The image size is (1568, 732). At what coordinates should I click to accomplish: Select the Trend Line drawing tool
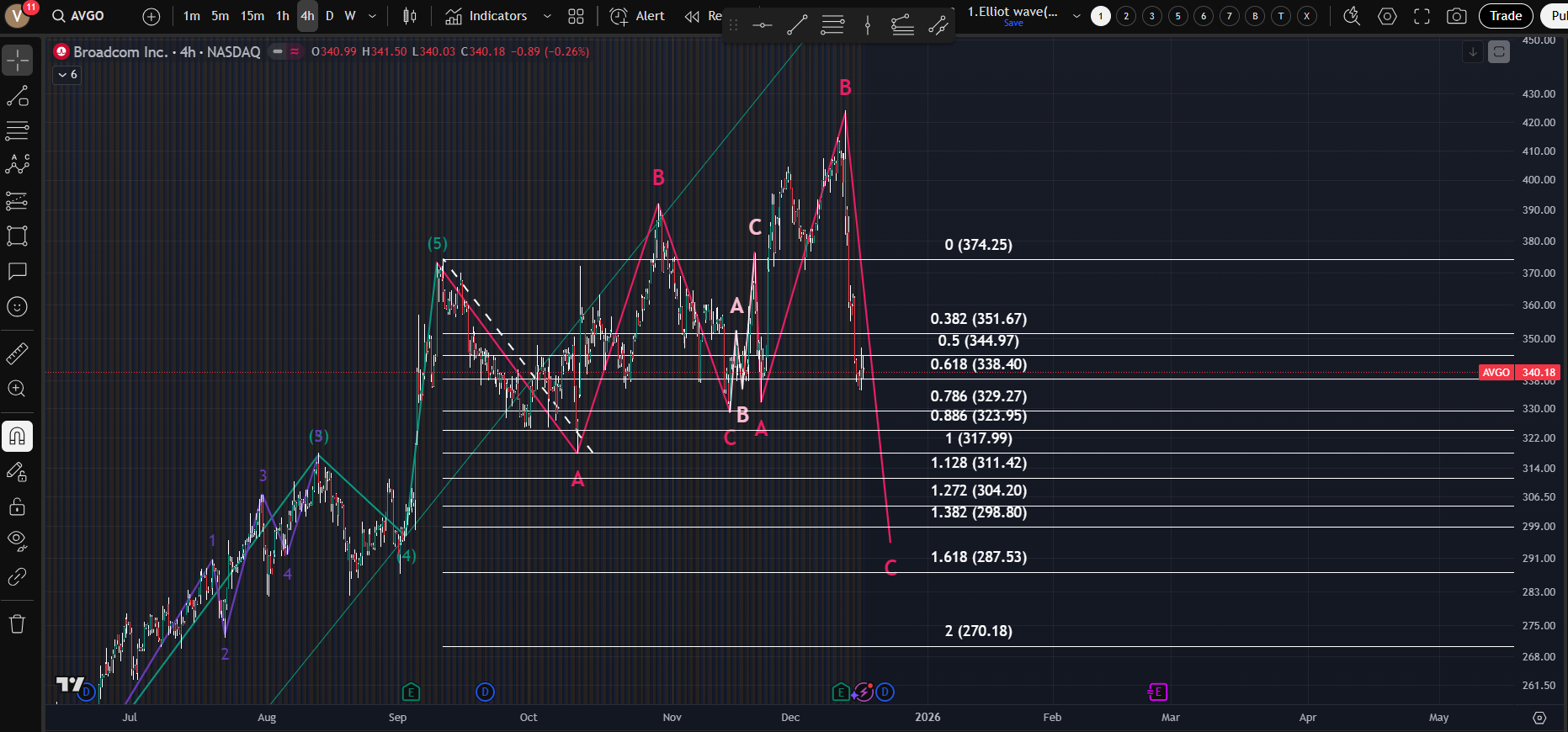point(17,96)
